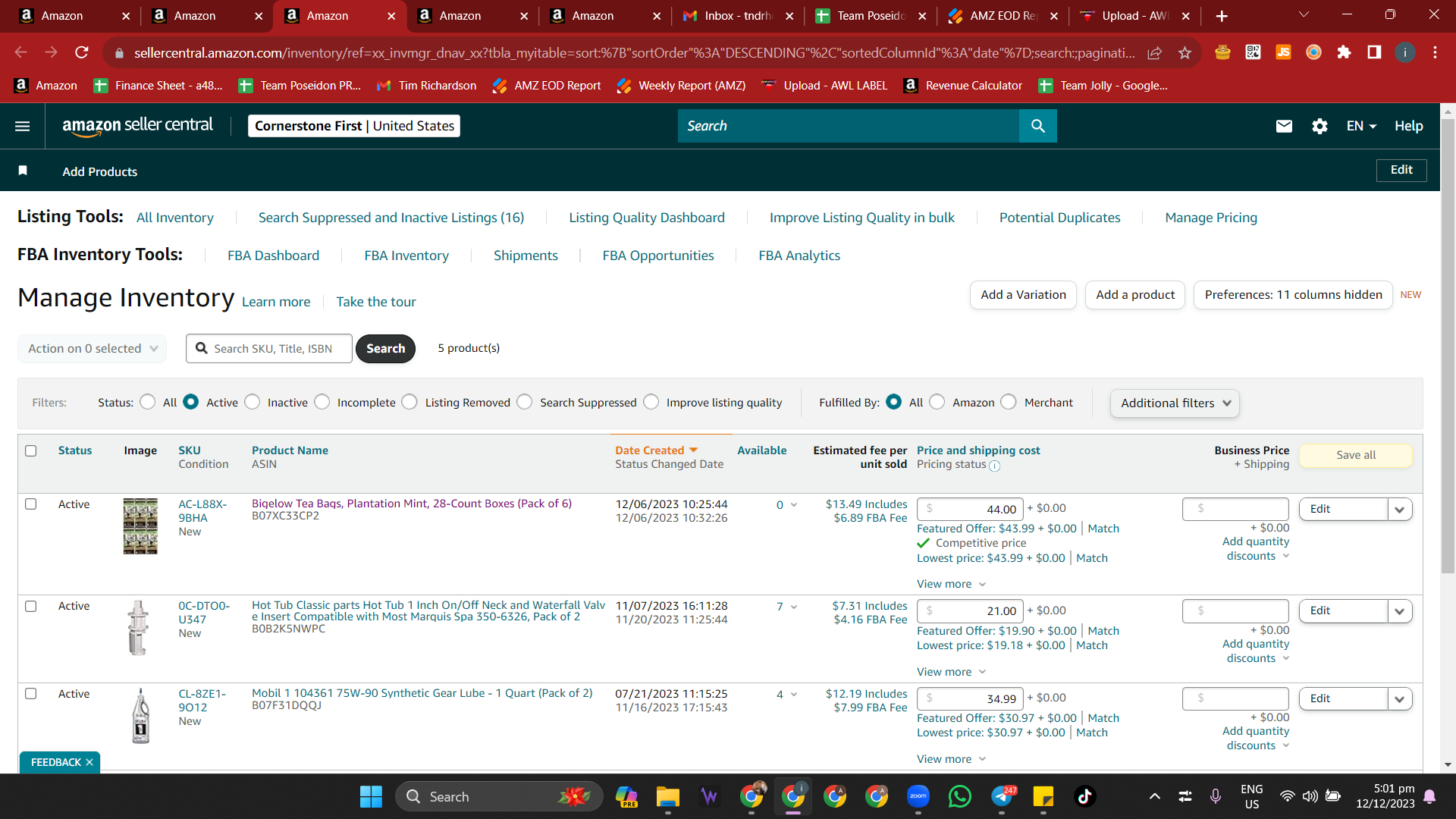The image size is (1456, 819).
Task: Open WhatsApp from taskbar
Action: pyautogui.click(x=960, y=796)
